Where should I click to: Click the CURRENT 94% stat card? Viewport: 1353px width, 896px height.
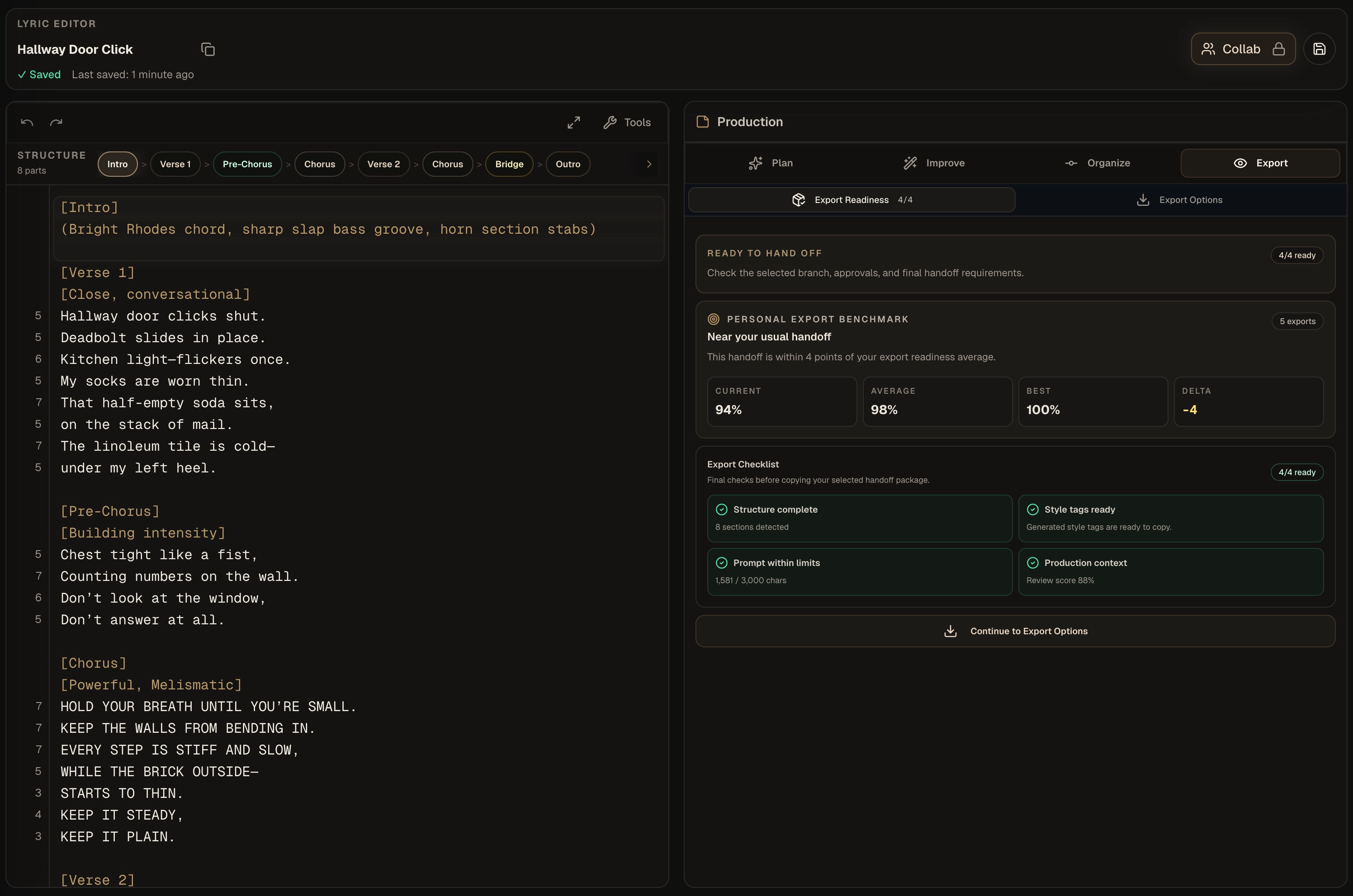coord(781,401)
